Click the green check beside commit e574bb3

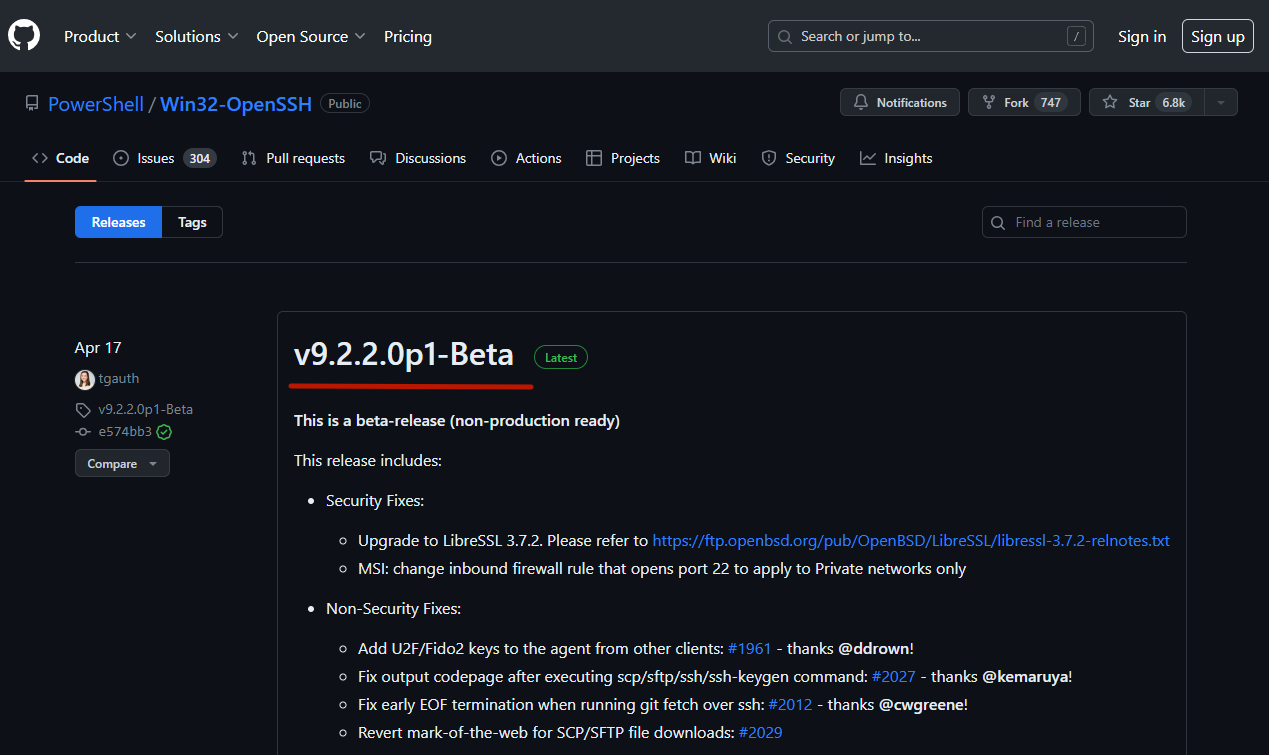[164, 432]
